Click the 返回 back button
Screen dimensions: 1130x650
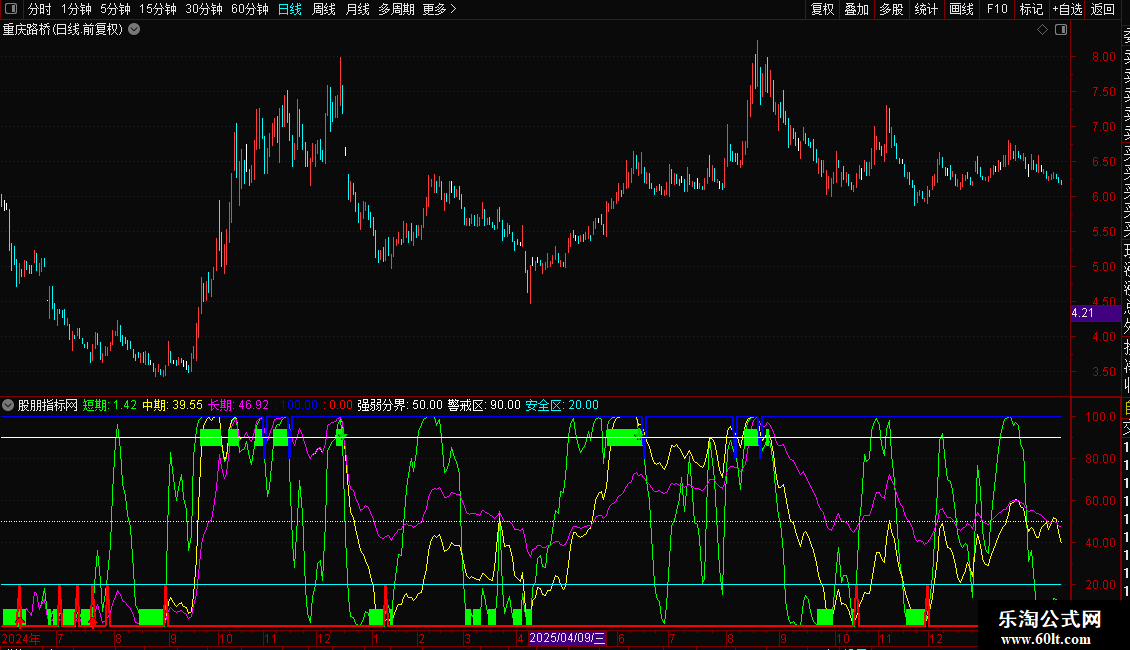point(1103,9)
